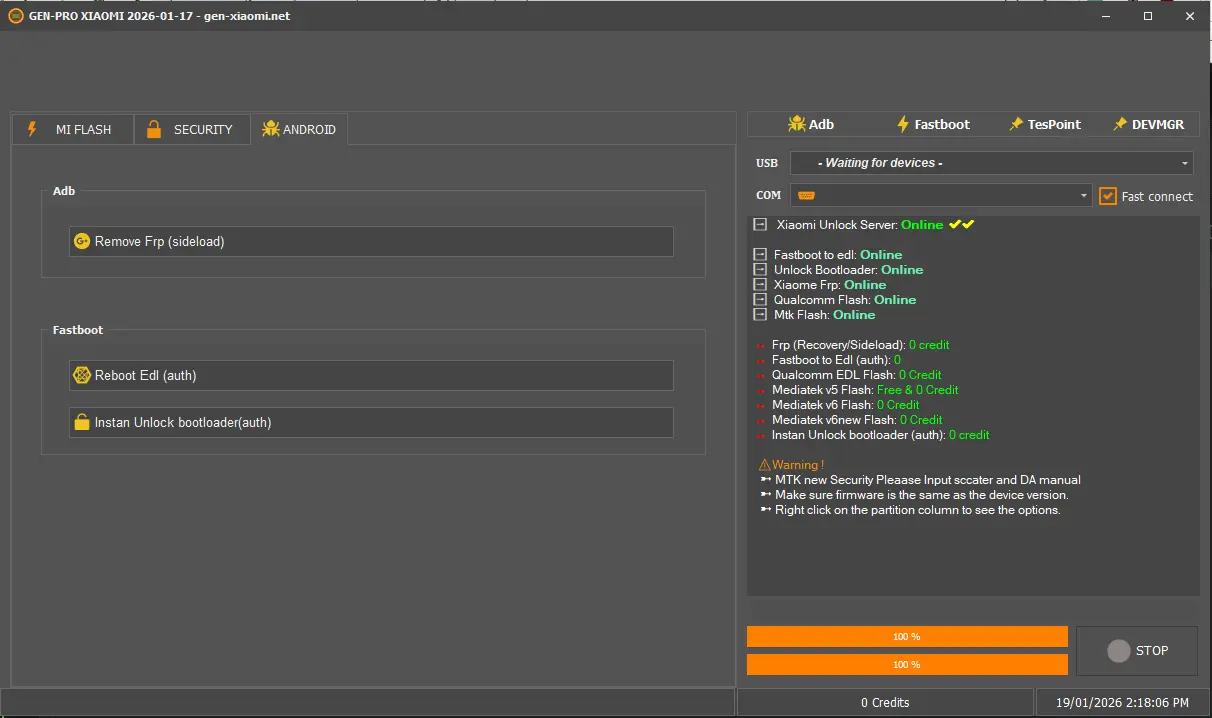
Task: Click the Reboot Edl (auth) button
Action: click(x=371, y=375)
